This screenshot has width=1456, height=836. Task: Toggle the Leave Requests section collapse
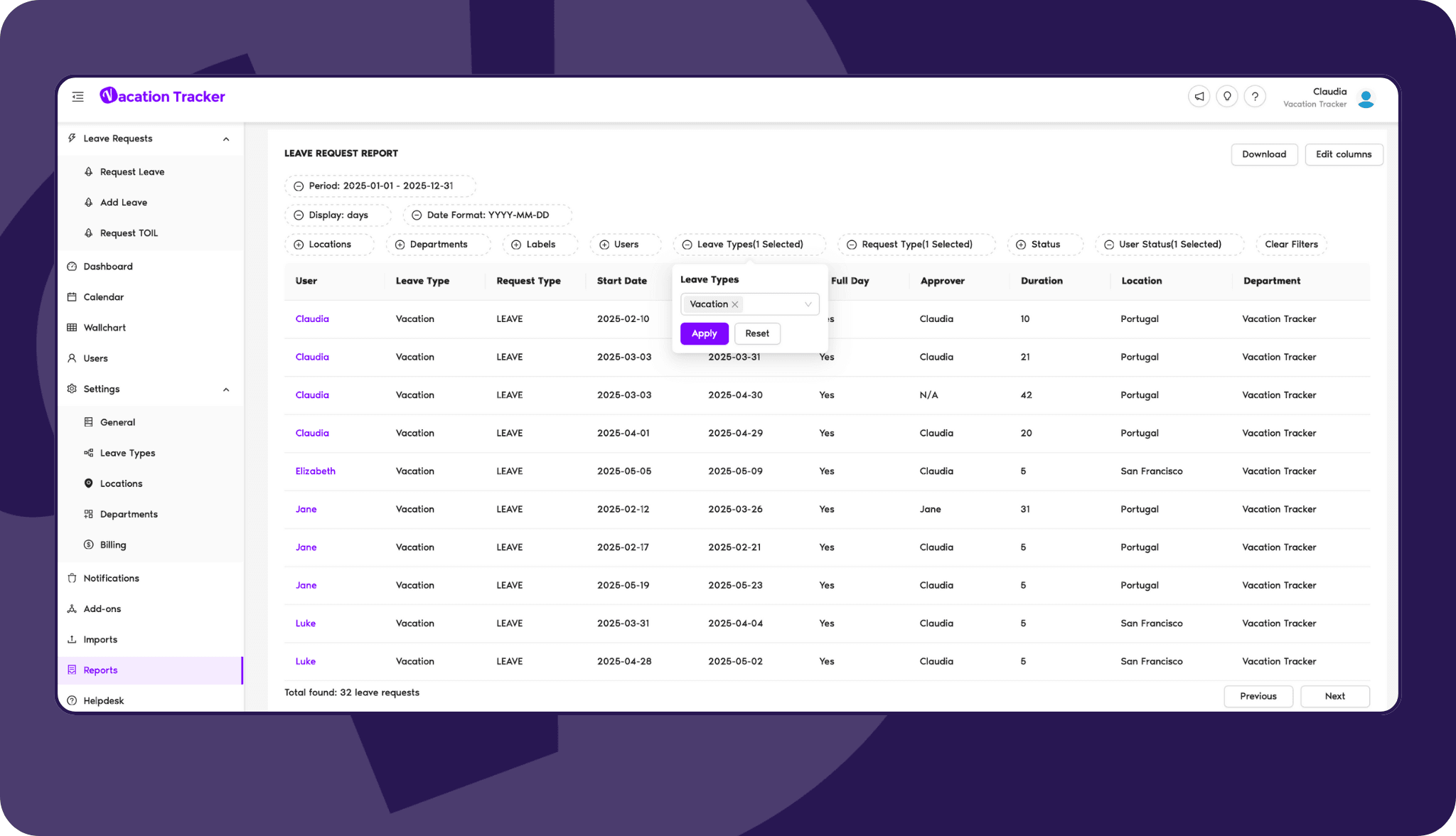tap(225, 138)
